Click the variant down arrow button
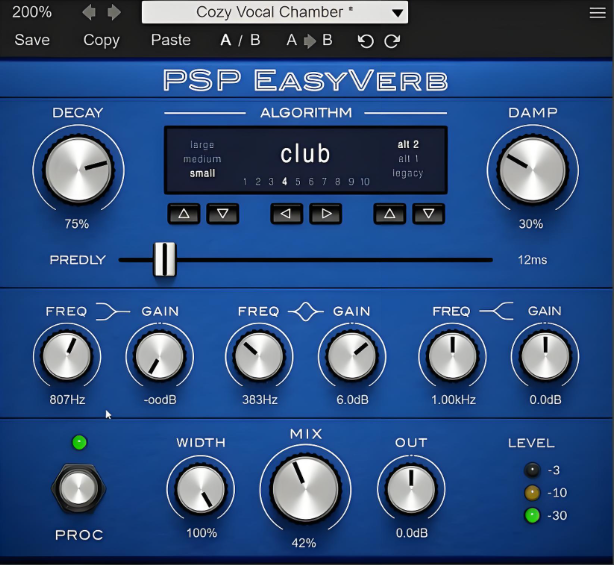Screen dimensions: 614x565 point(428,214)
